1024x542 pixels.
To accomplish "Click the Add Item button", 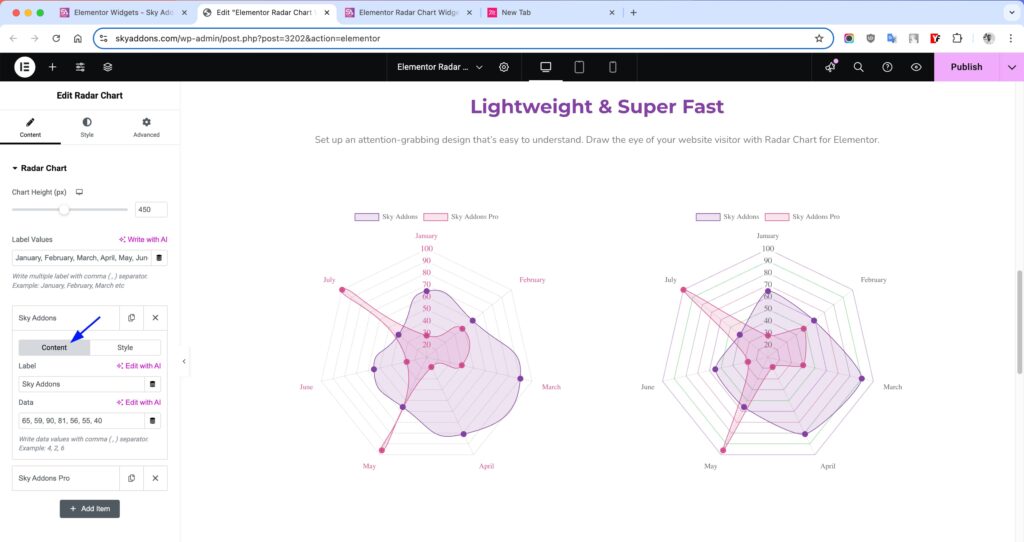I will click(89, 509).
